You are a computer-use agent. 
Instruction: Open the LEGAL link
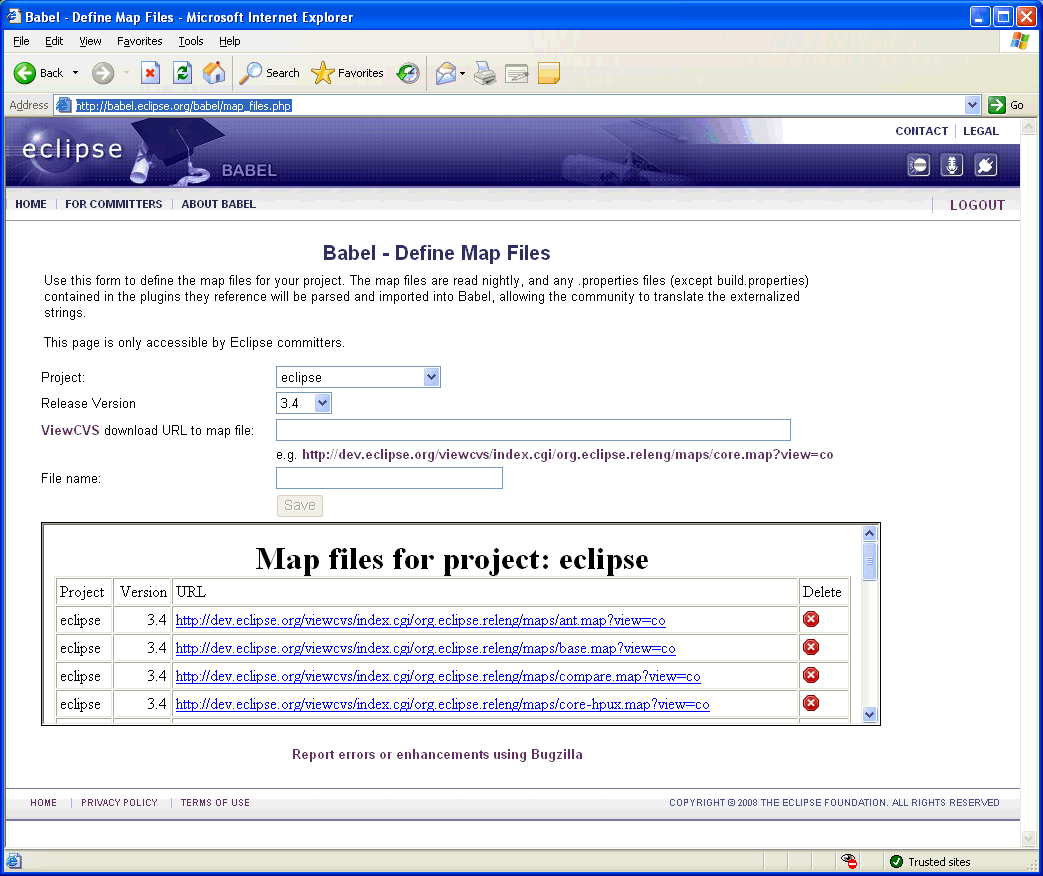coord(980,131)
